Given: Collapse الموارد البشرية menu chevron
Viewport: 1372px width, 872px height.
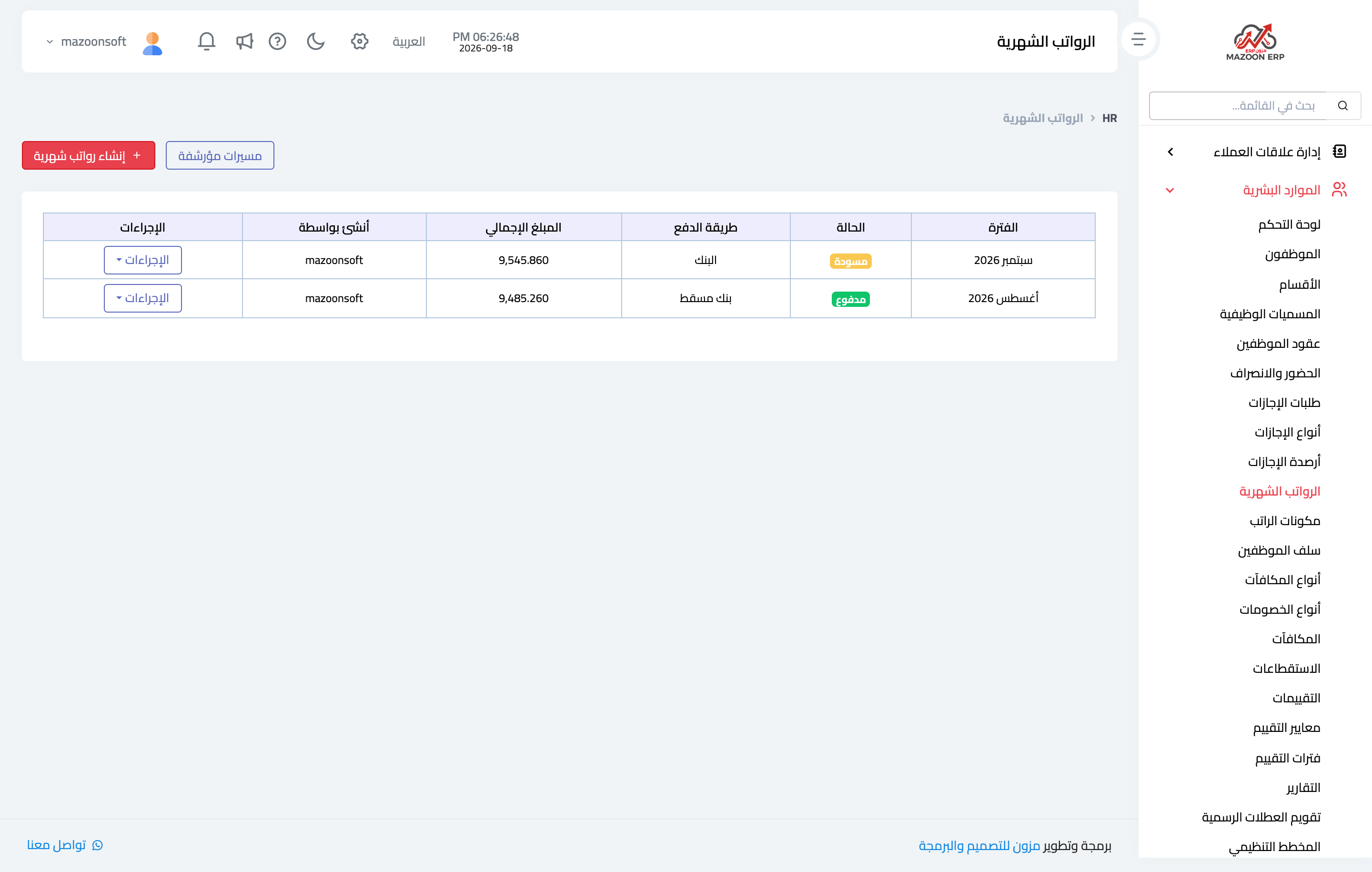Looking at the screenshot, I should (1170, 190).
